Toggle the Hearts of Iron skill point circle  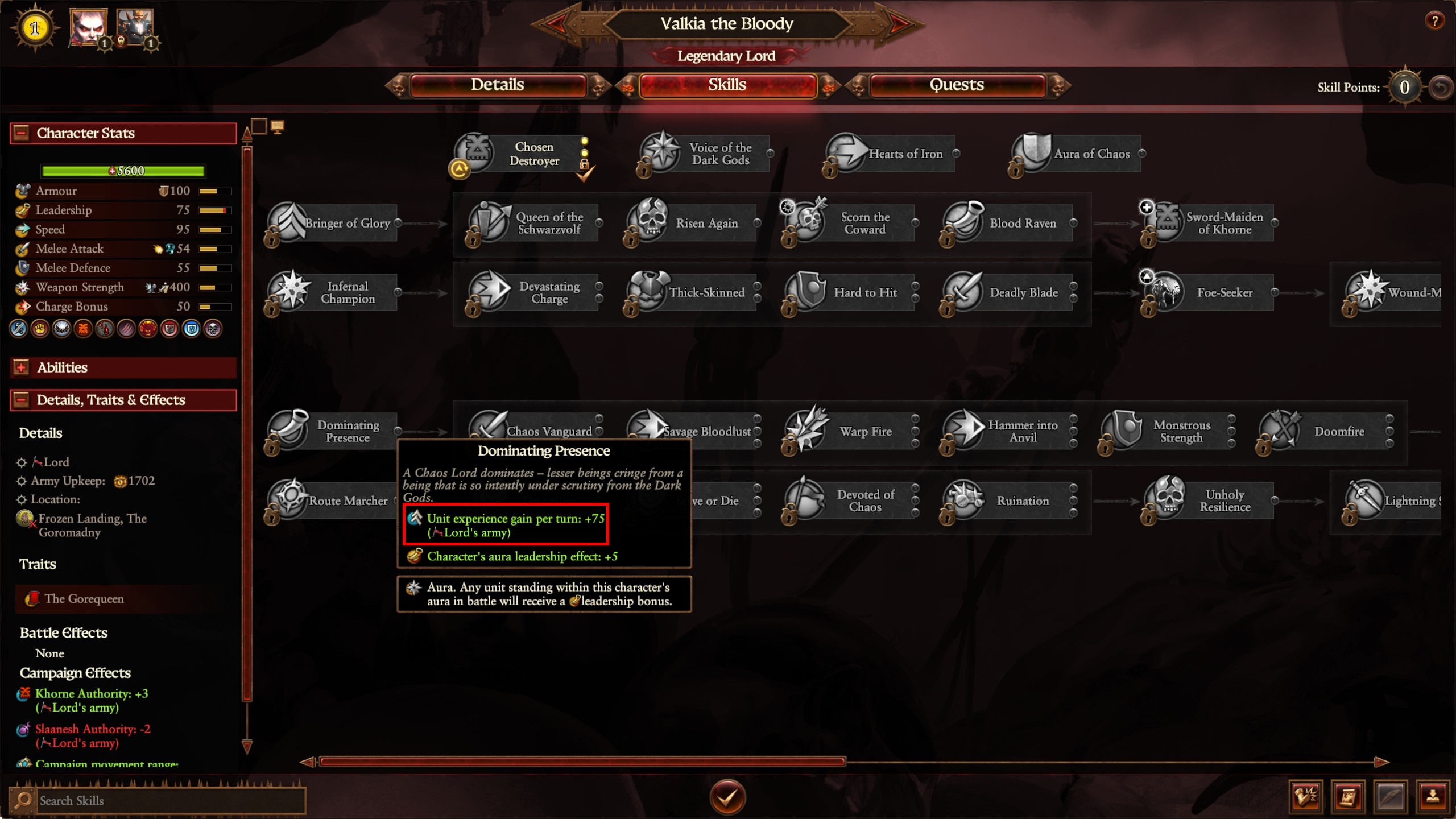point(957,154)
